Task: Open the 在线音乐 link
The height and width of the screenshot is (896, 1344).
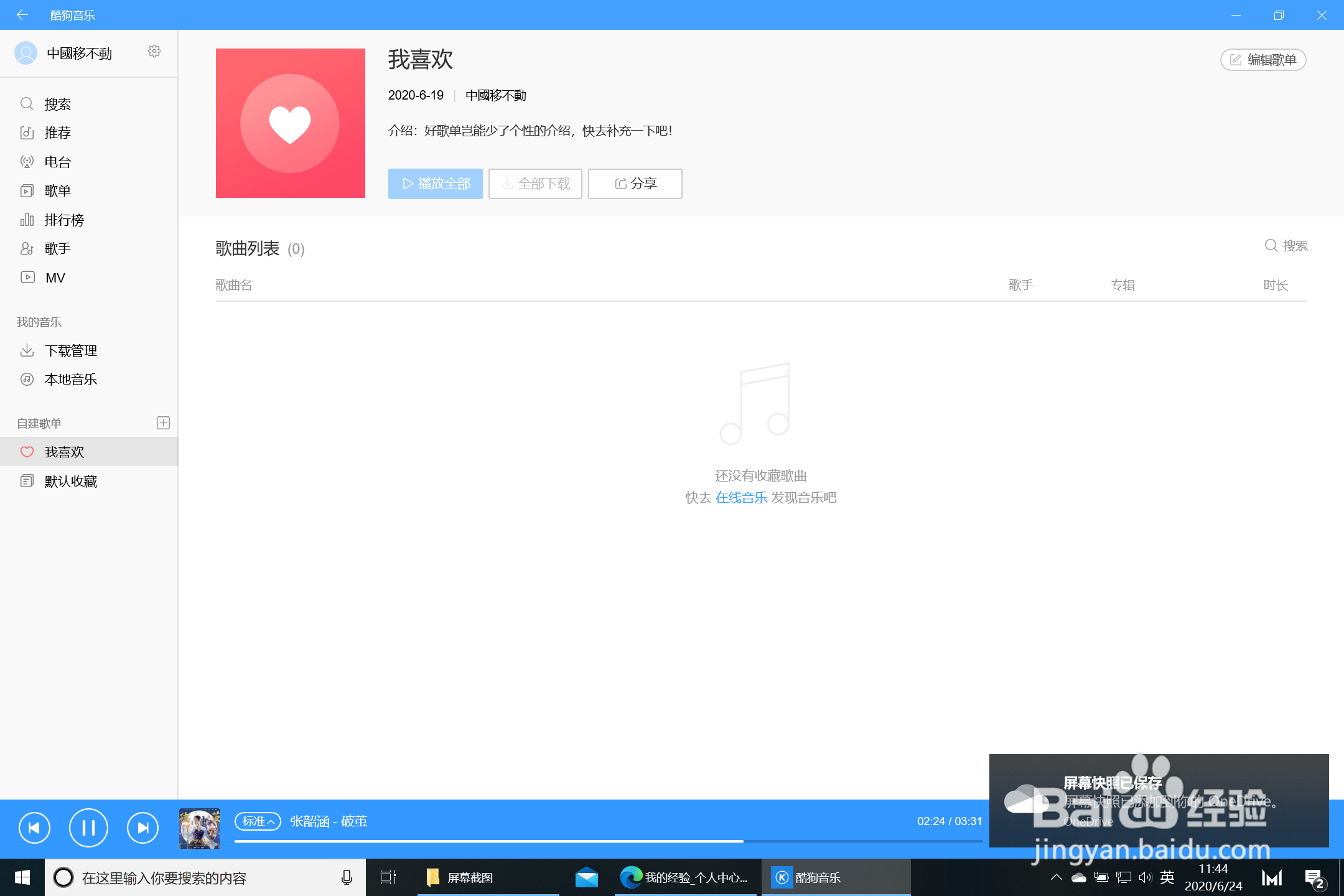Action: (740, 498)
